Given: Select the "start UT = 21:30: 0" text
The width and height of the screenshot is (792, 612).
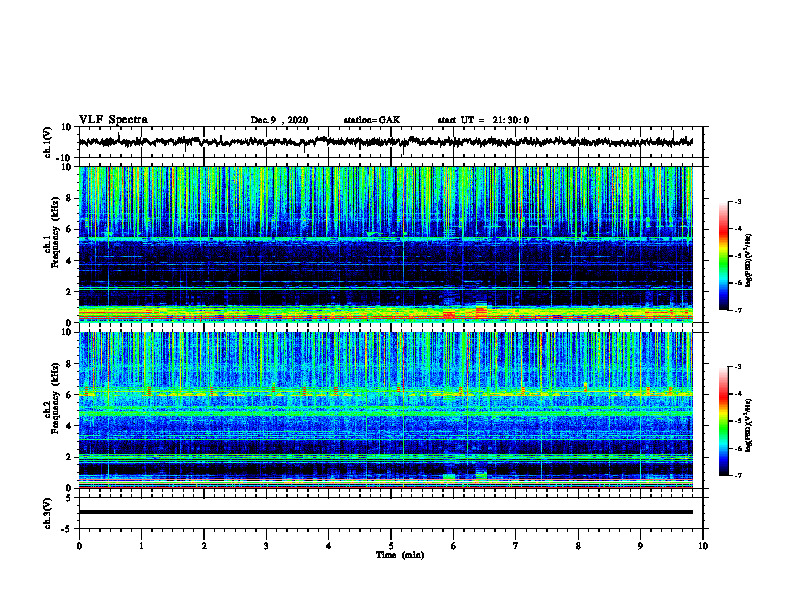Looking at the screenshot, I should click(483, 120).
